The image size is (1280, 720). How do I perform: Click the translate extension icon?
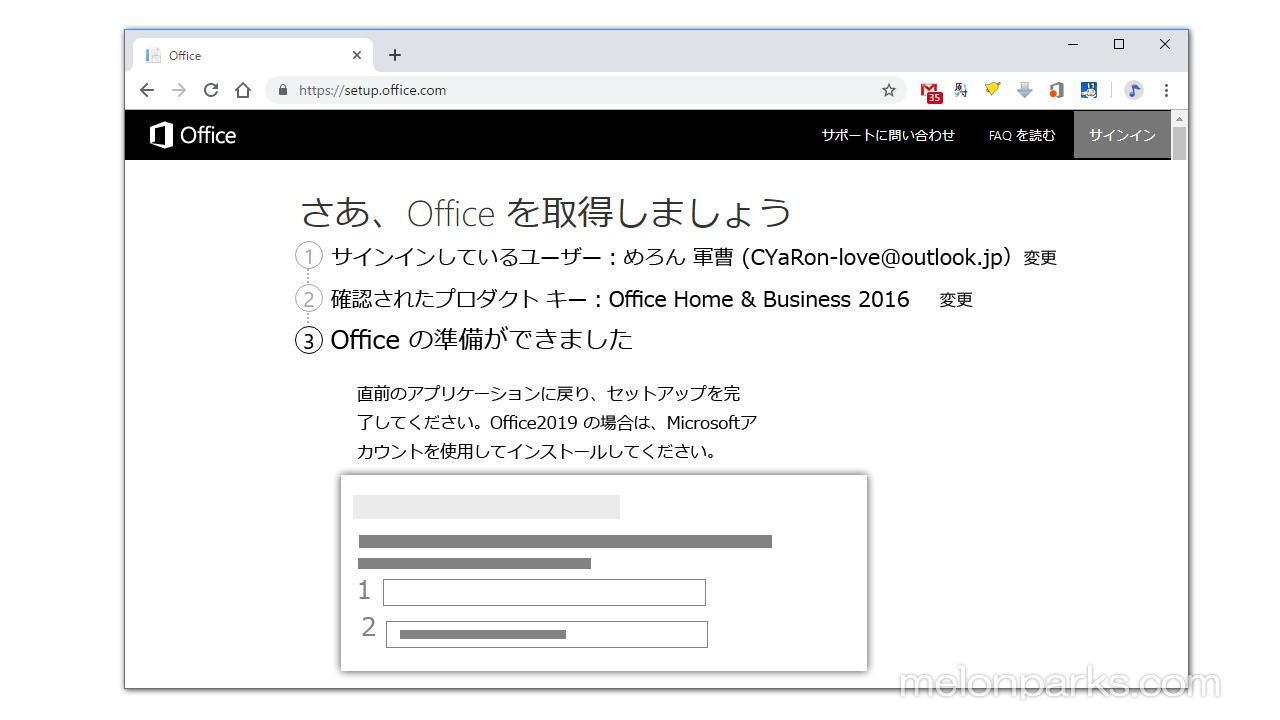click(961, 90)
